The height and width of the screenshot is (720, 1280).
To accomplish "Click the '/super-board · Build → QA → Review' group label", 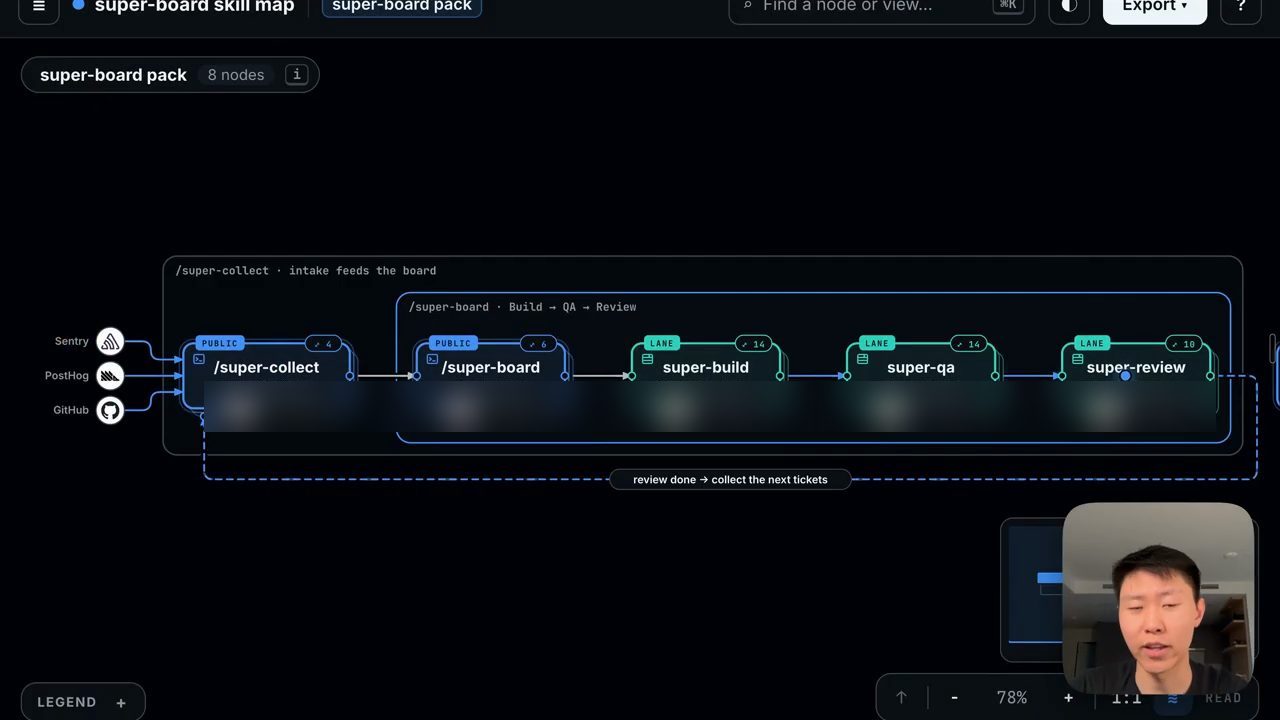I will (523, 307).
